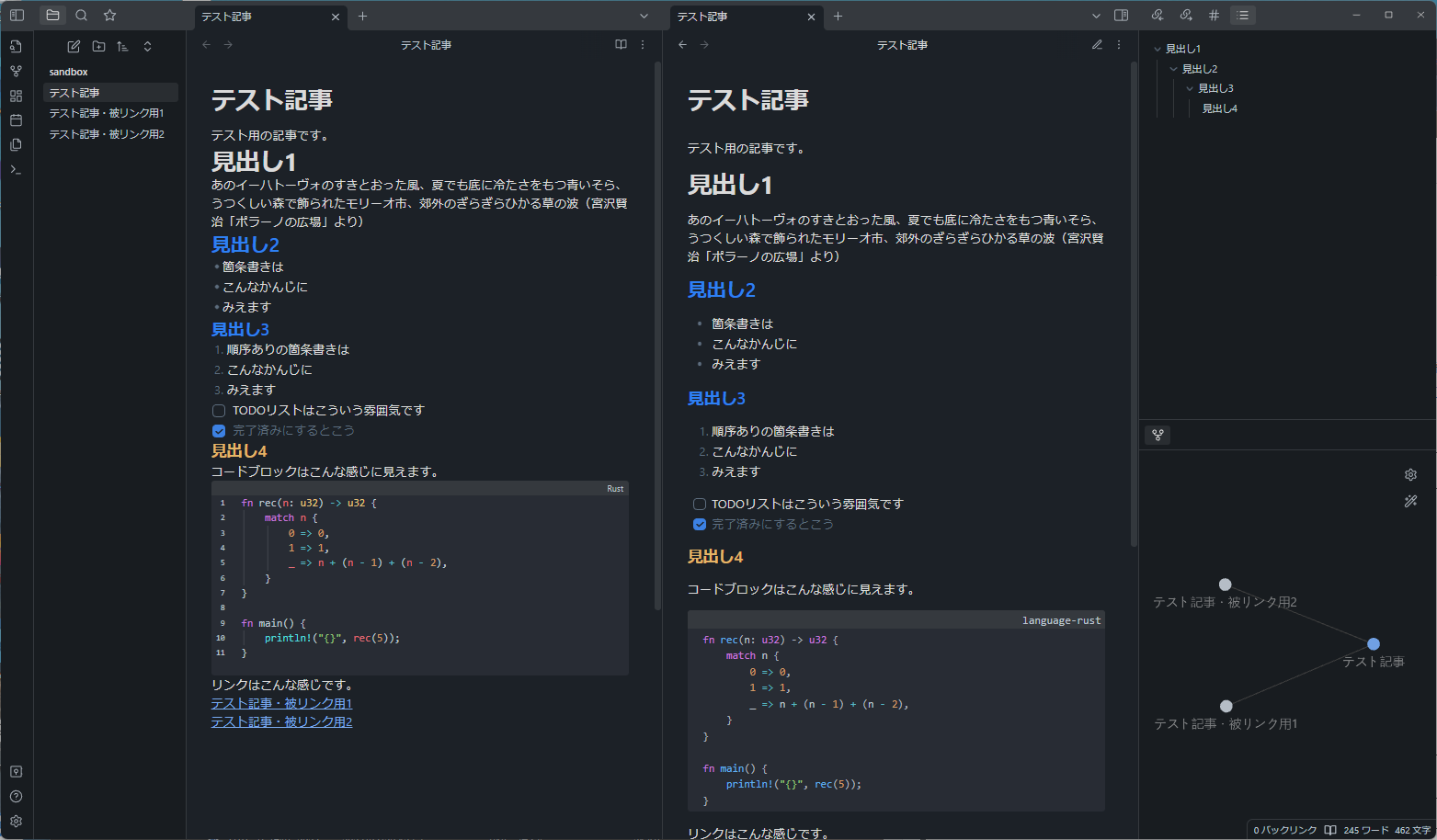1437x840 pixels.
Task: Show the tags panel in right sidebar
Action: pos(1215,16)
